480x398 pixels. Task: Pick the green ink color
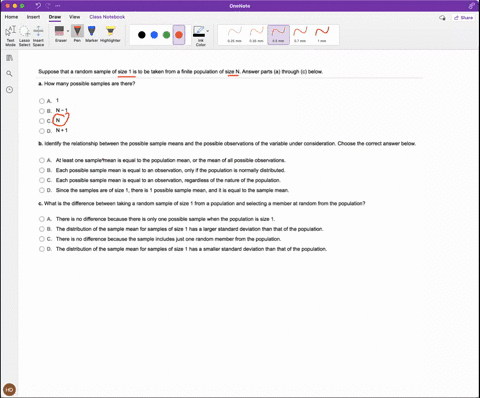pos(166,35)
